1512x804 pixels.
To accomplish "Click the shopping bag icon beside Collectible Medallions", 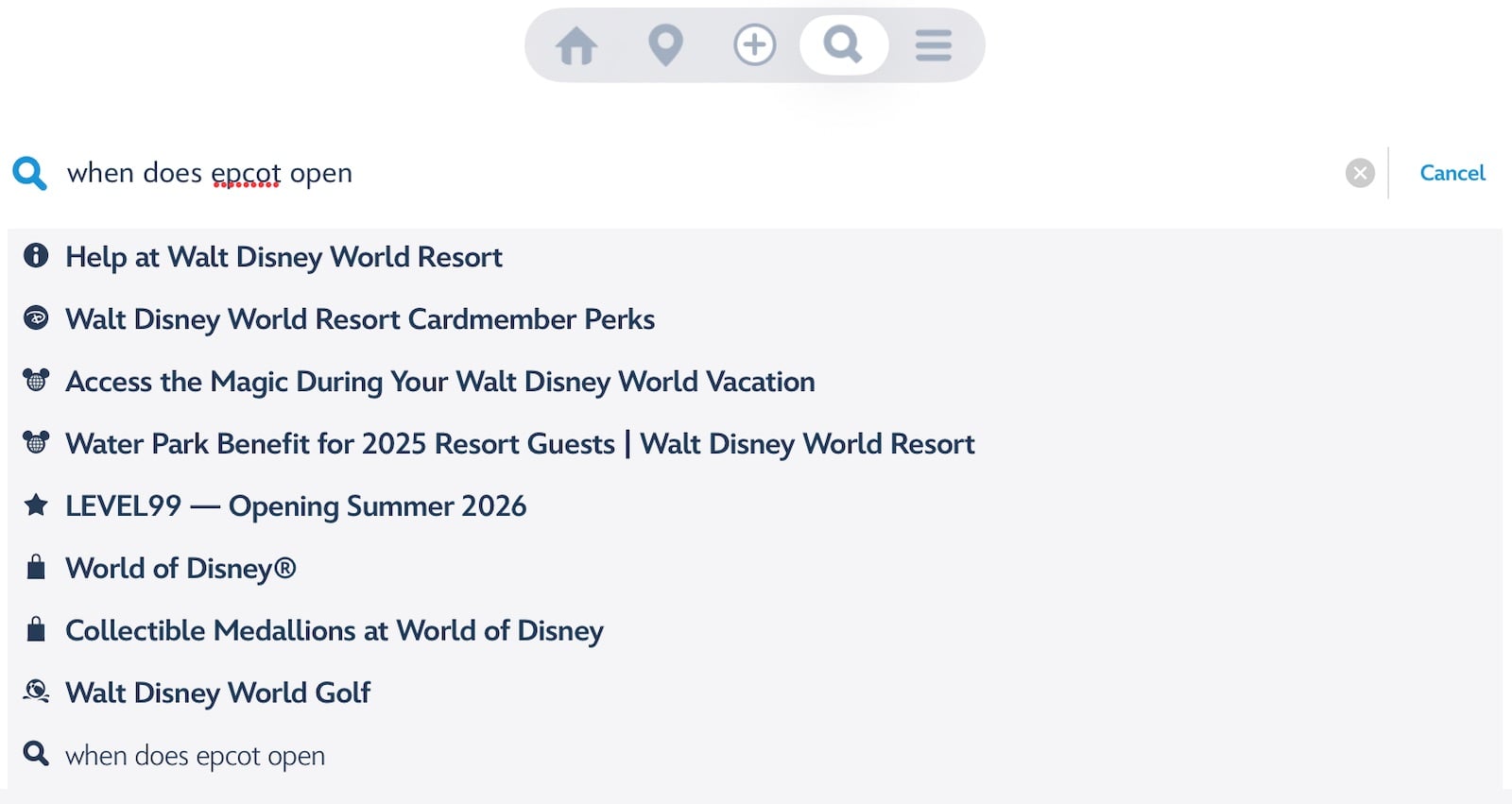I will click(36, 629).
